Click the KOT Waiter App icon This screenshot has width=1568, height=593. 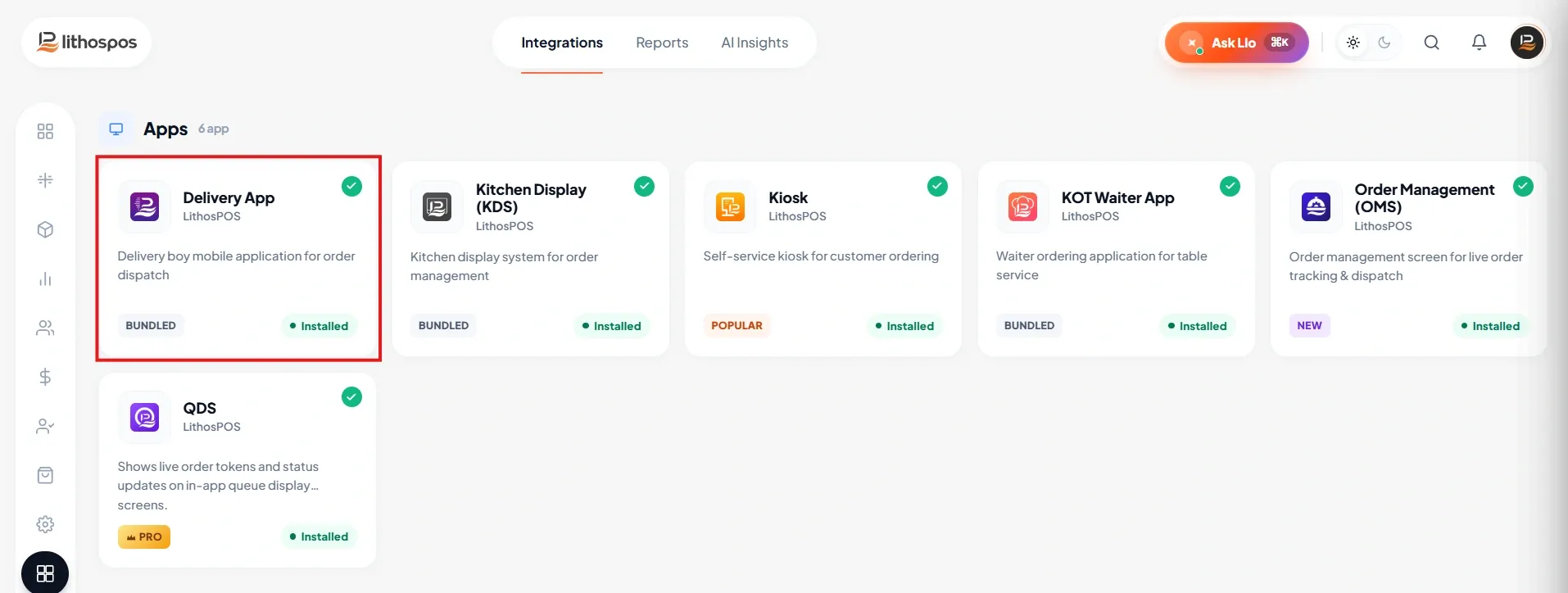pos(1023,206)
